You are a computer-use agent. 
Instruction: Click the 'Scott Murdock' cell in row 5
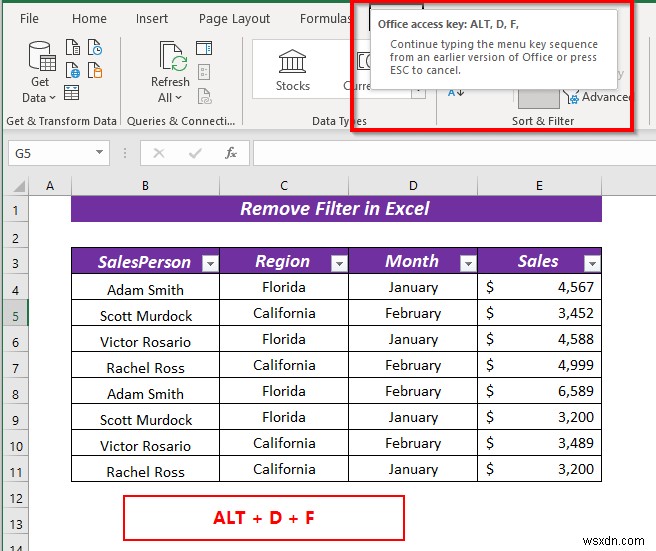(145, 313)
